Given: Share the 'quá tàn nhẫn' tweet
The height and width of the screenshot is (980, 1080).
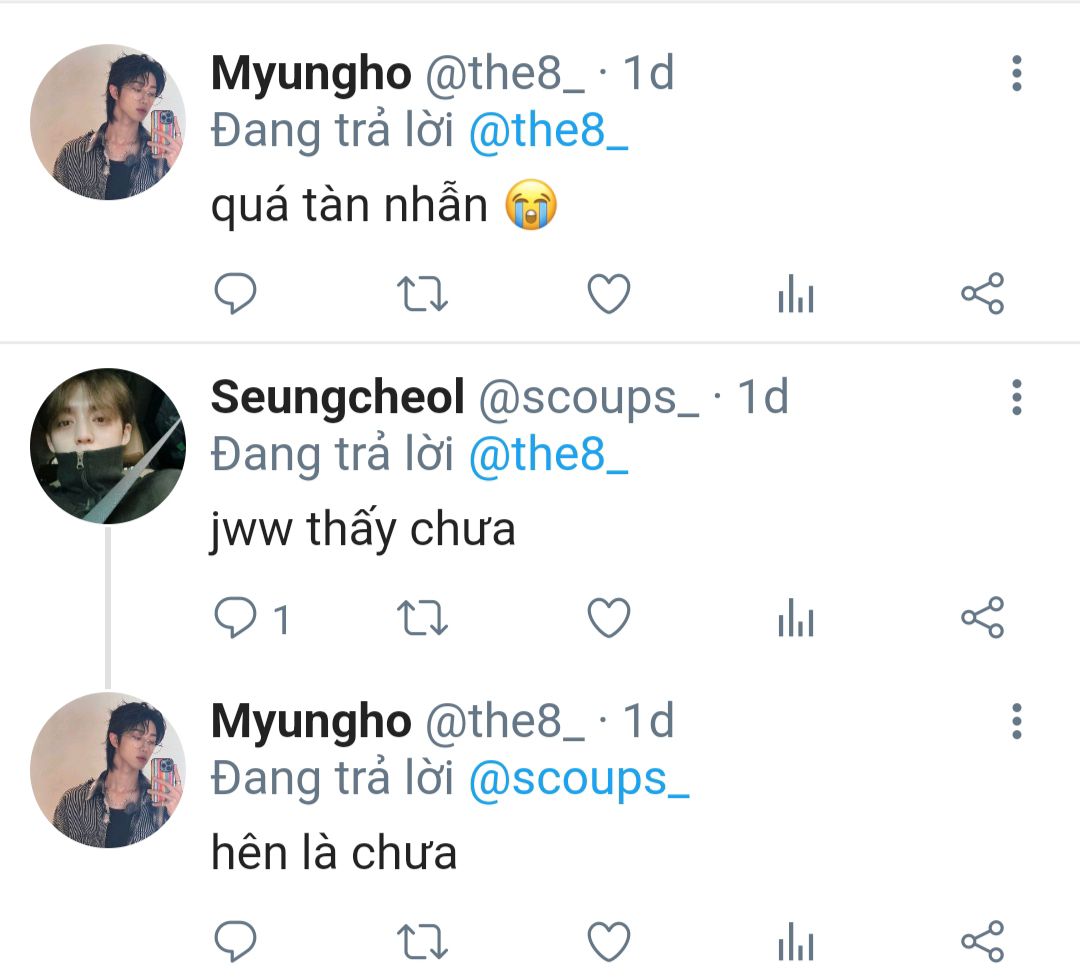Looking at the screenshot, I should tap(983, 293).
